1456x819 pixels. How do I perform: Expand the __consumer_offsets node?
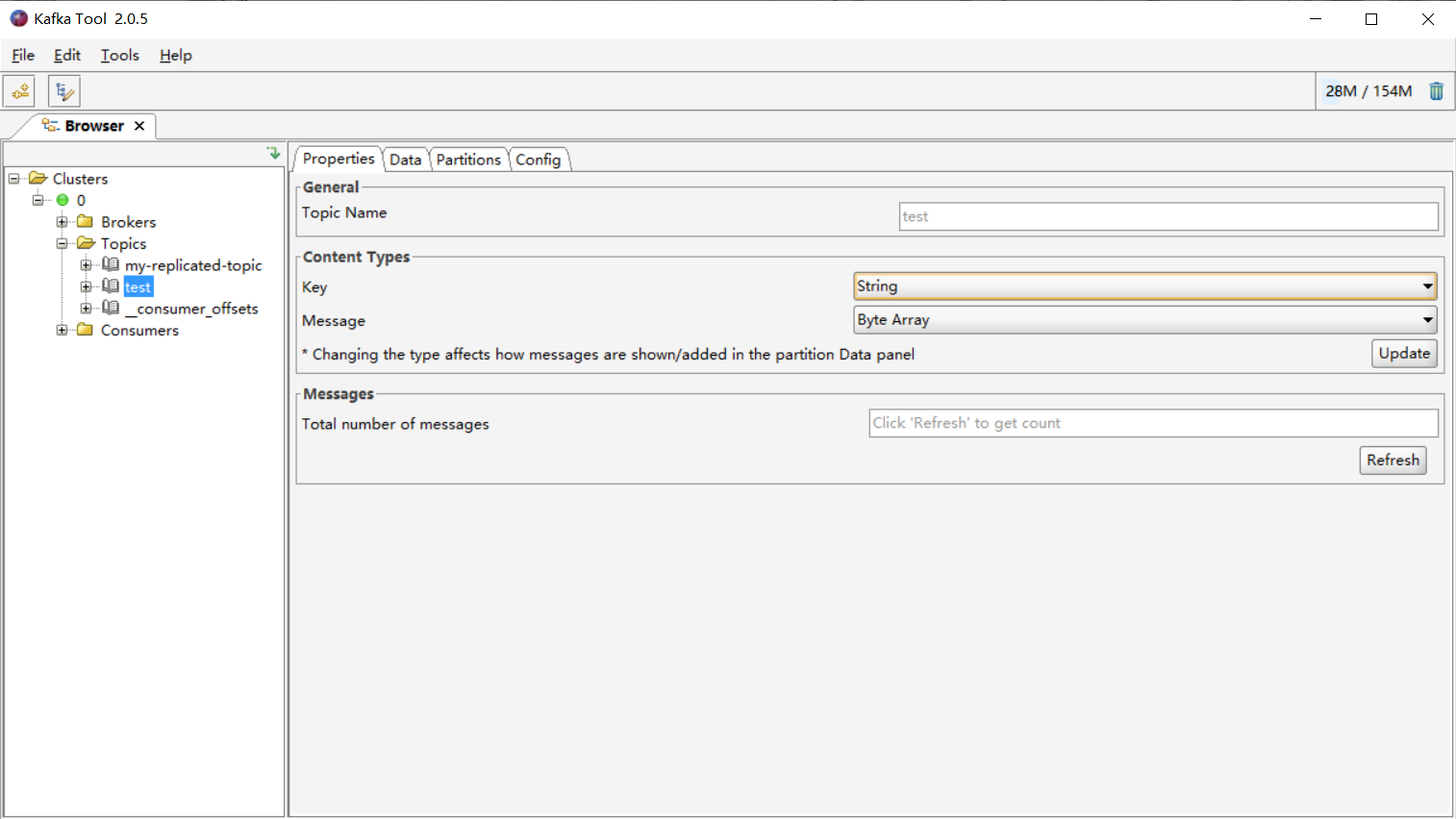[x=86, y=309]
